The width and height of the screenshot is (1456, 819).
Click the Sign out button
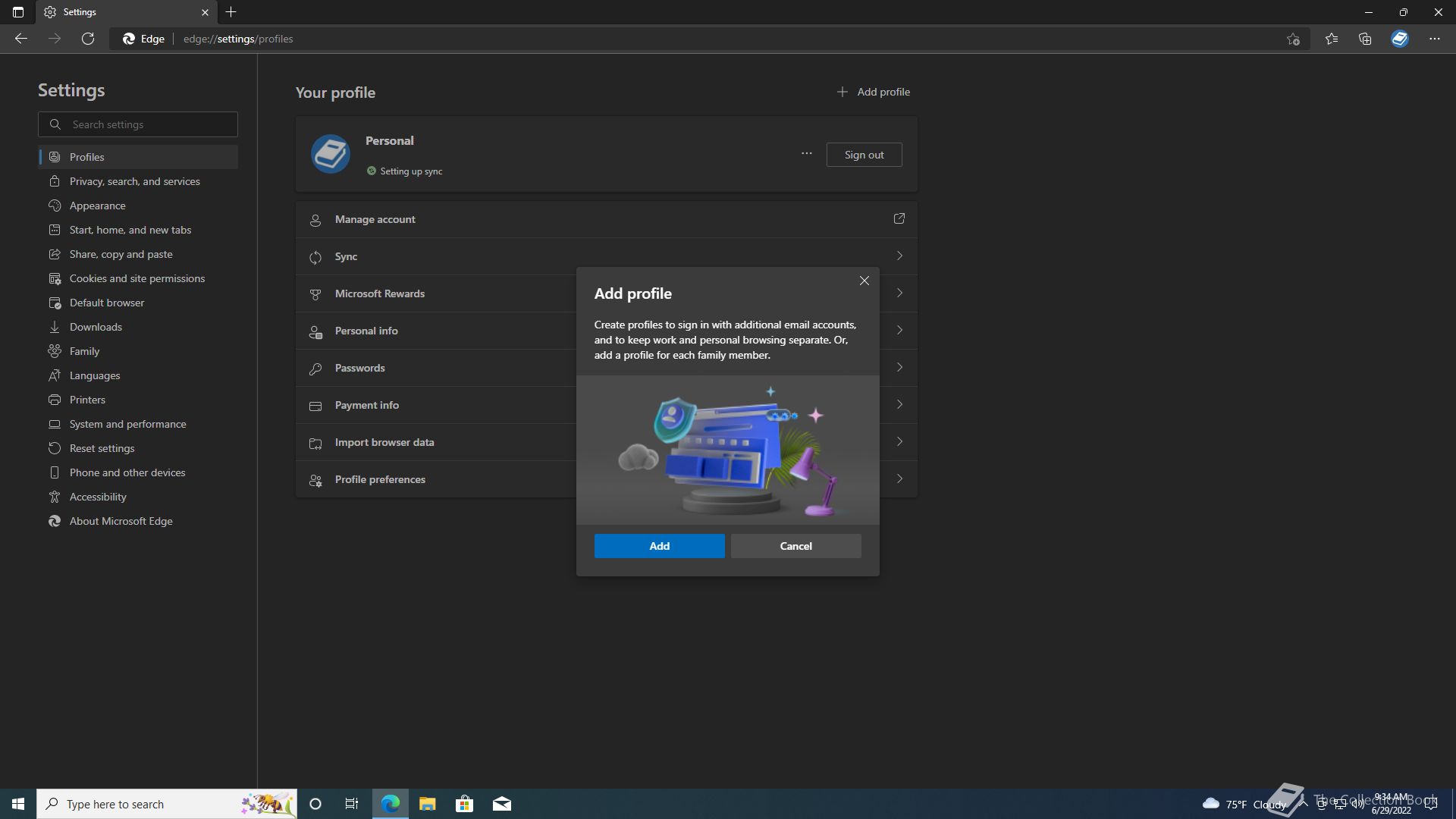point(864,155)
